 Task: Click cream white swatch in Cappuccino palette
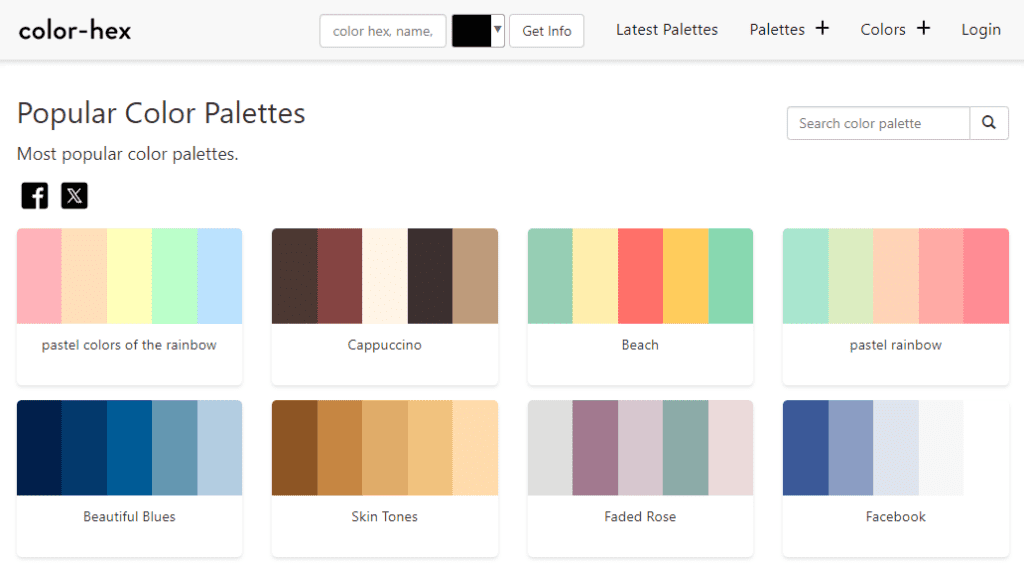385,276
